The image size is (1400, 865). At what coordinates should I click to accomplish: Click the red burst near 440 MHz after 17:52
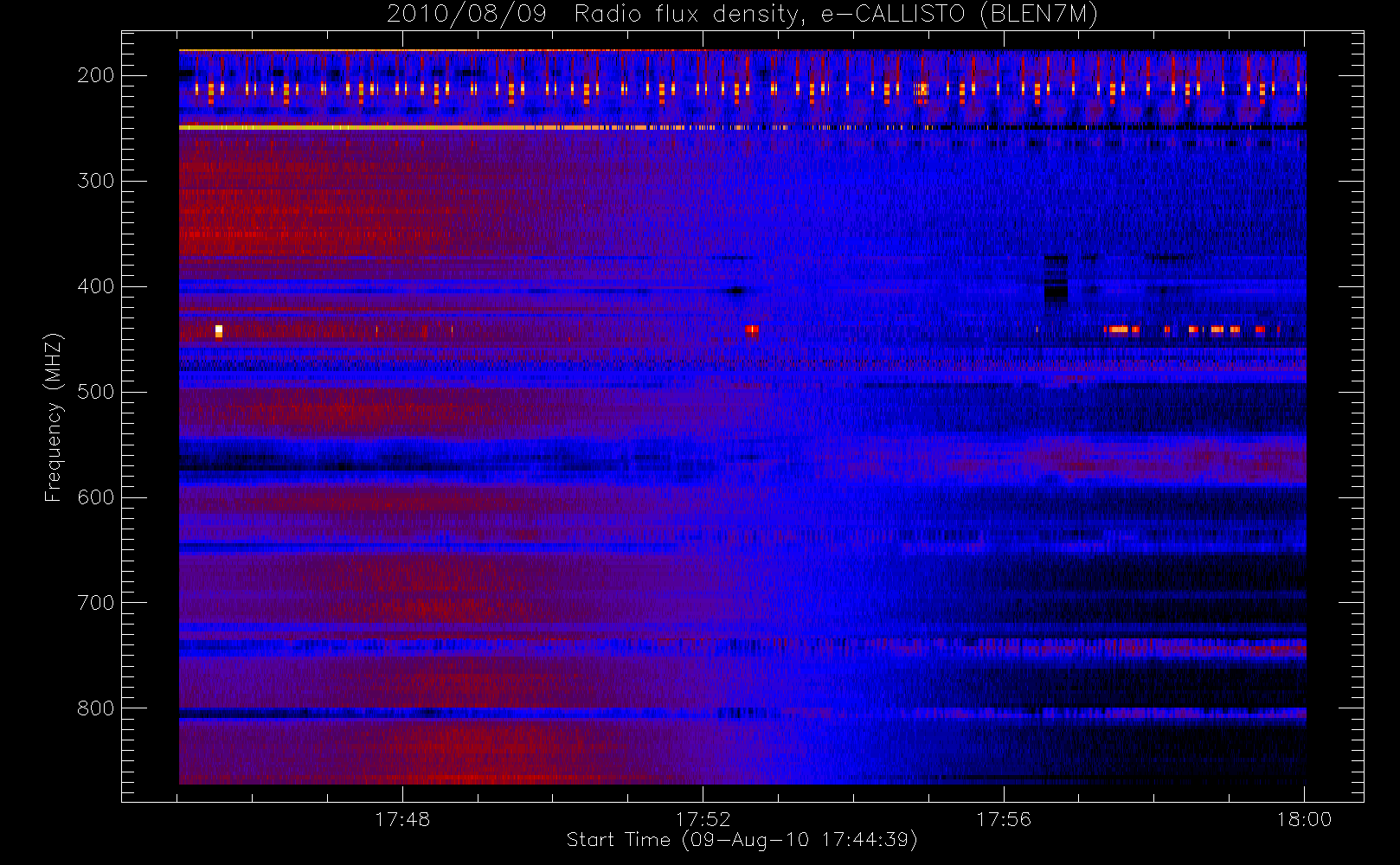[x=752, y=329]
